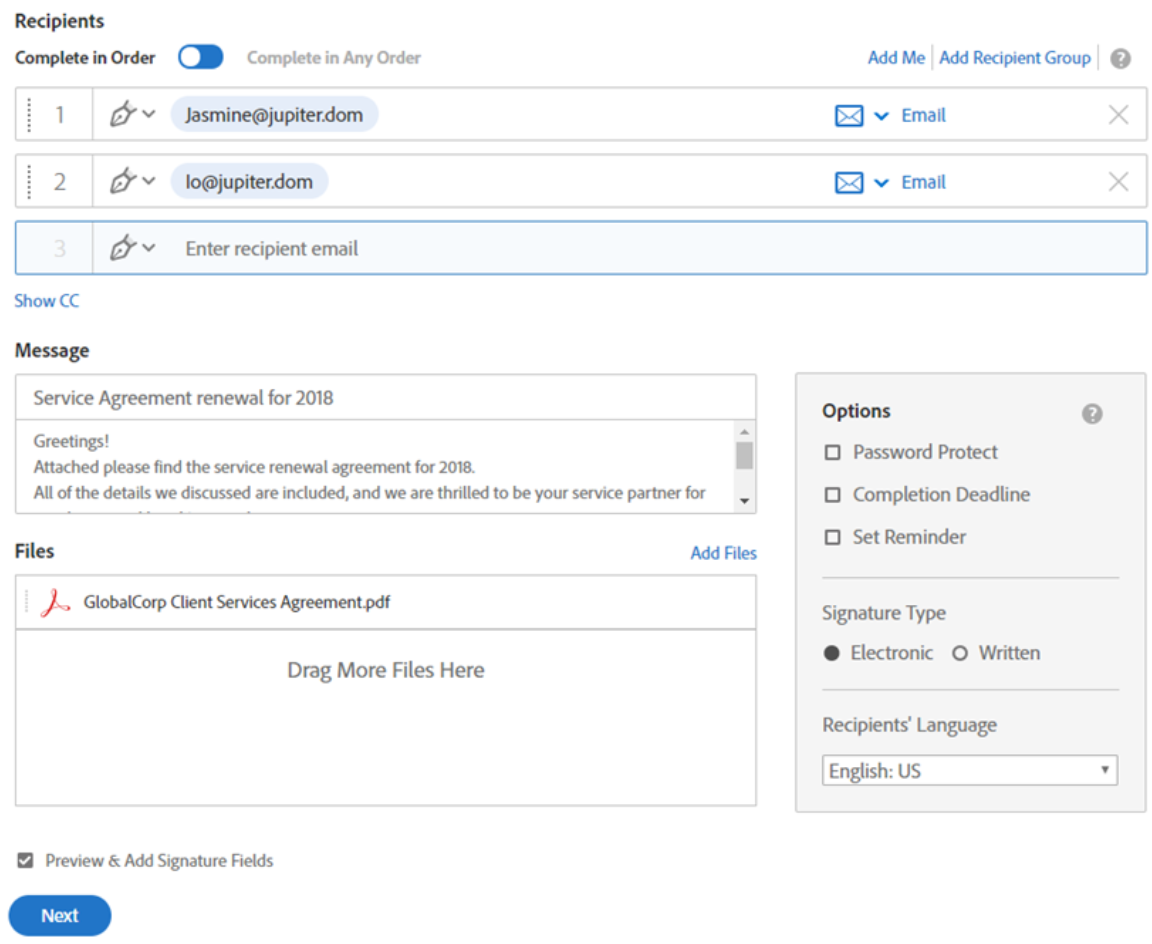This screenshot has width=1152, height=944.
Task: Click the help question mark beside Add Recipient Group
Action: click(1120, 58)
